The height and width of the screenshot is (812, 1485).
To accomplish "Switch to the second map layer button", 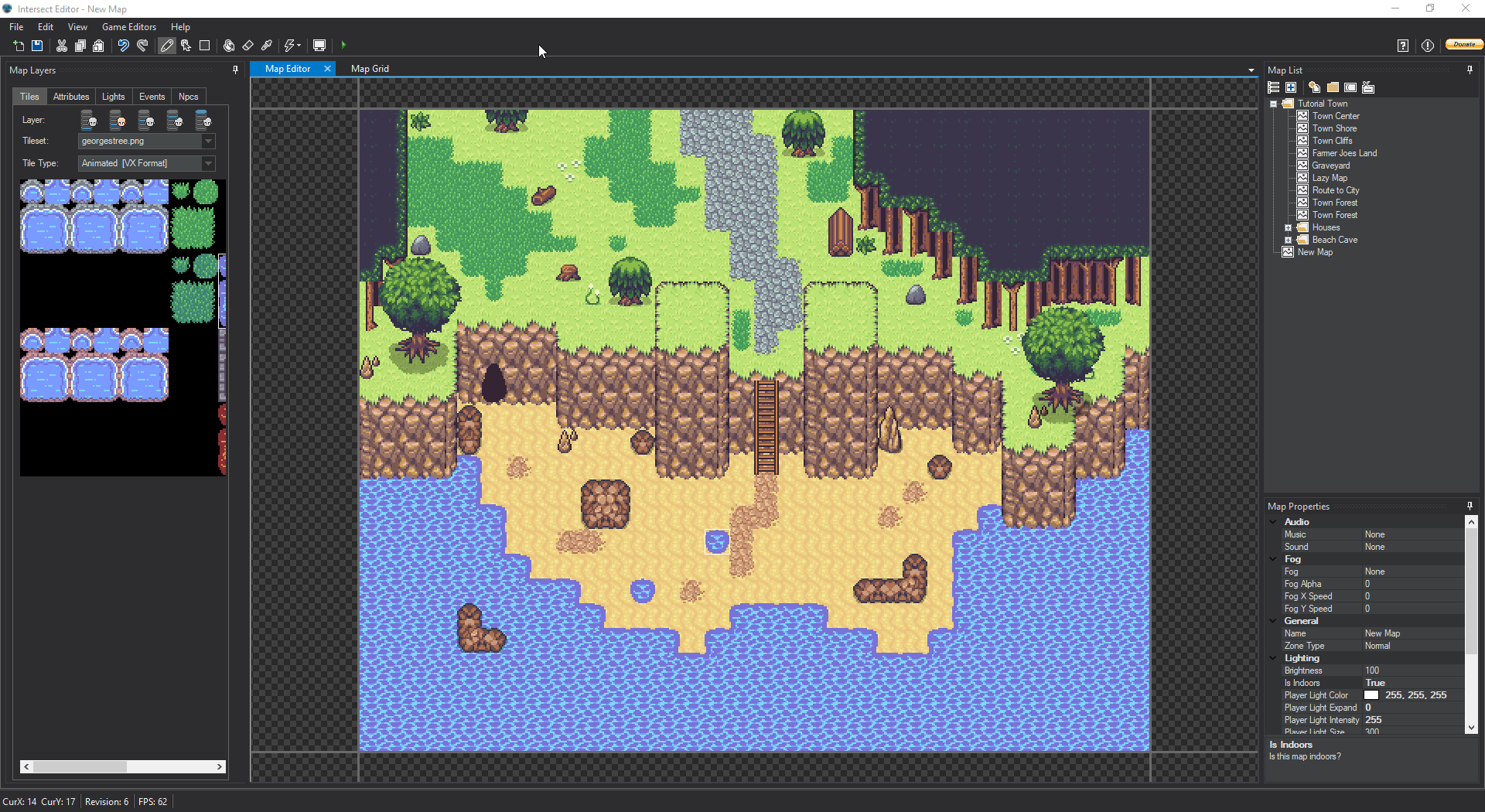I will (x=118, y=120).
